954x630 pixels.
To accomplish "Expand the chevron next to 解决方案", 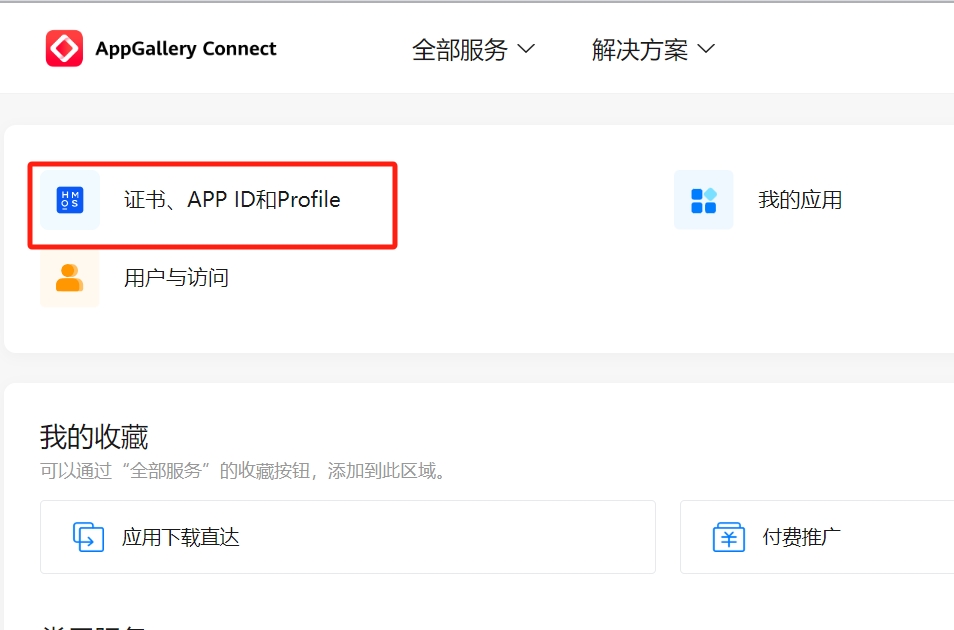I will 706,49.
